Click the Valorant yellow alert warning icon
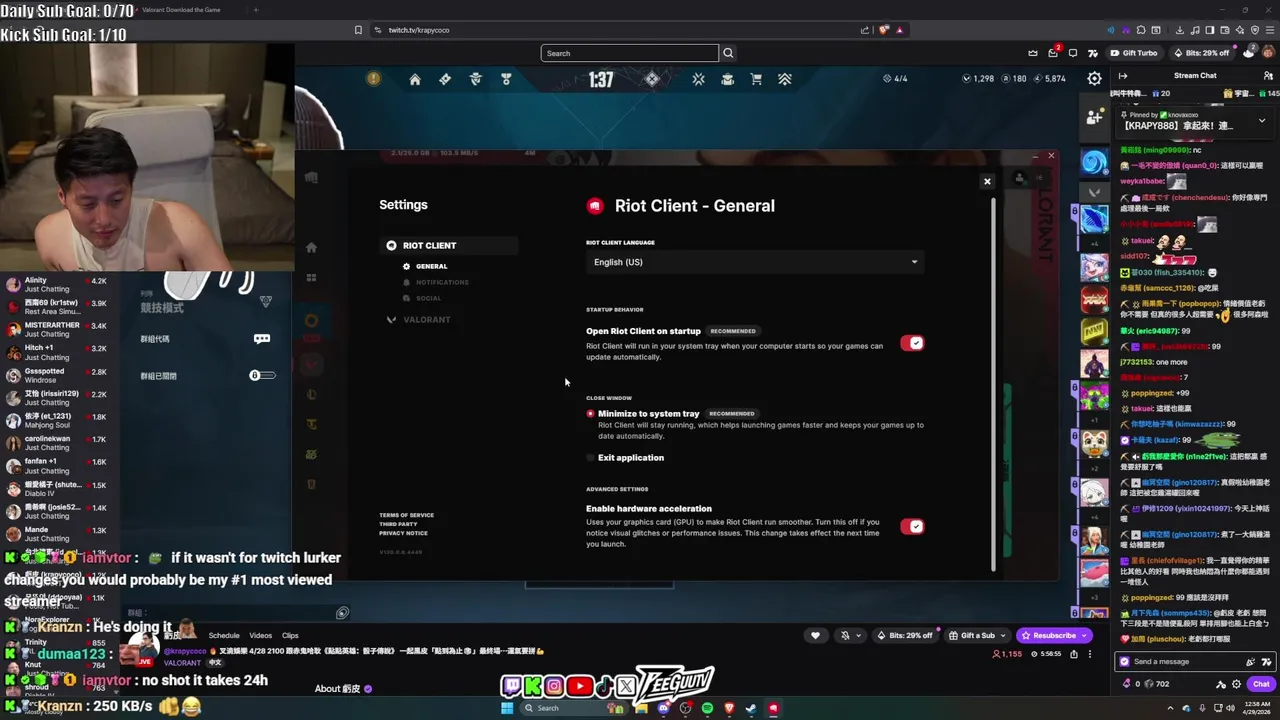This screenshot has width=1280, height=720. point(373,78)
